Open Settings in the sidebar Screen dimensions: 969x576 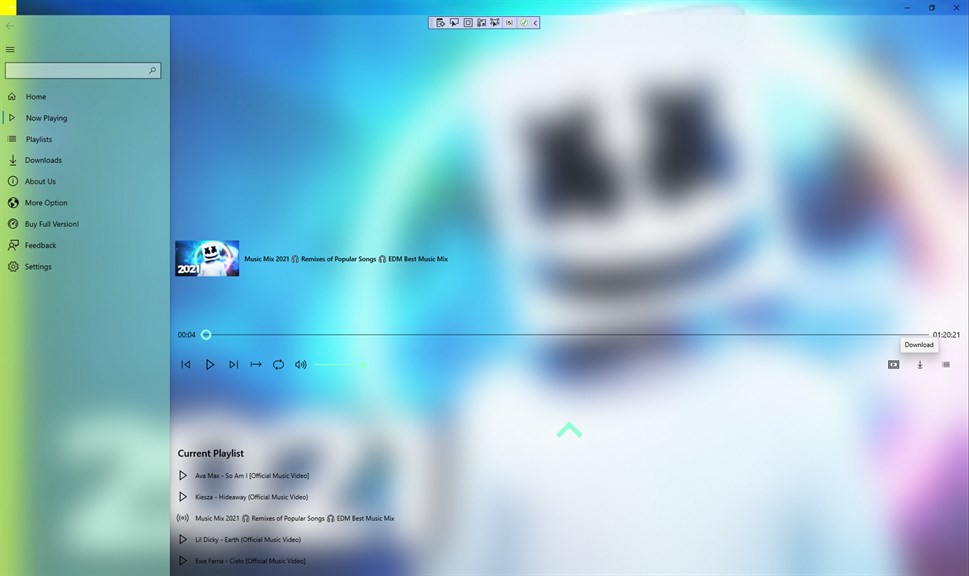[x=85, y=266]
